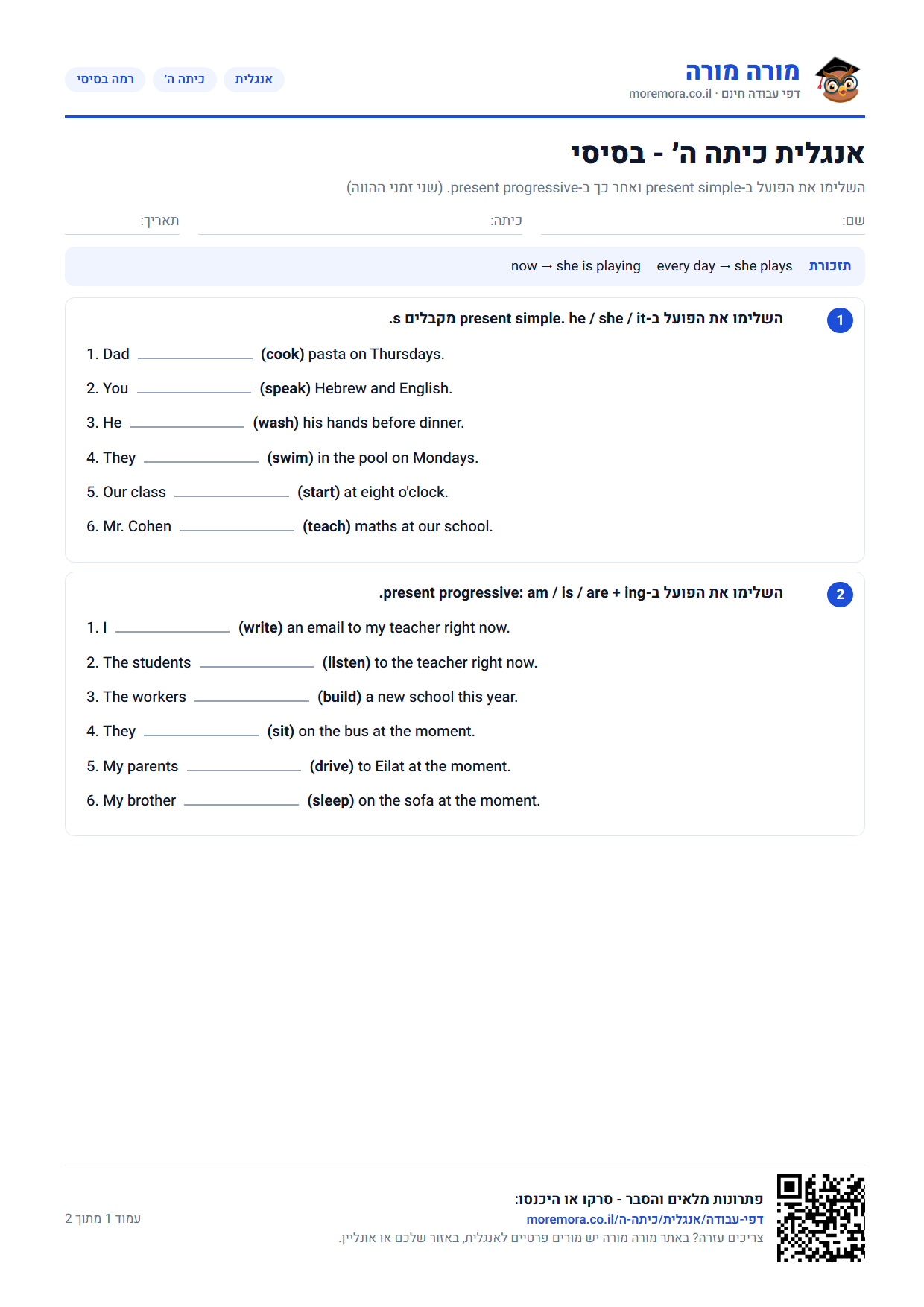This screenshot has width=924, height=1307.
Task: Select the כיתה ה' grade tag
Action: click(185, 80)
